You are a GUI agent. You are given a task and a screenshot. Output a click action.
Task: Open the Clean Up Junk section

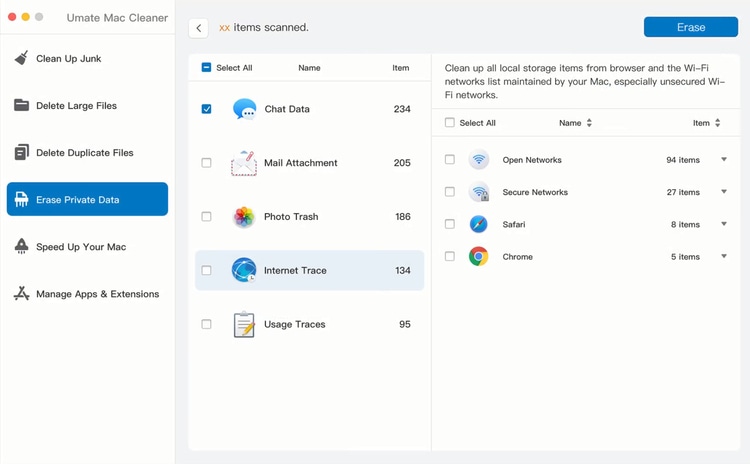pyautogui.click(x=68, y=59)
